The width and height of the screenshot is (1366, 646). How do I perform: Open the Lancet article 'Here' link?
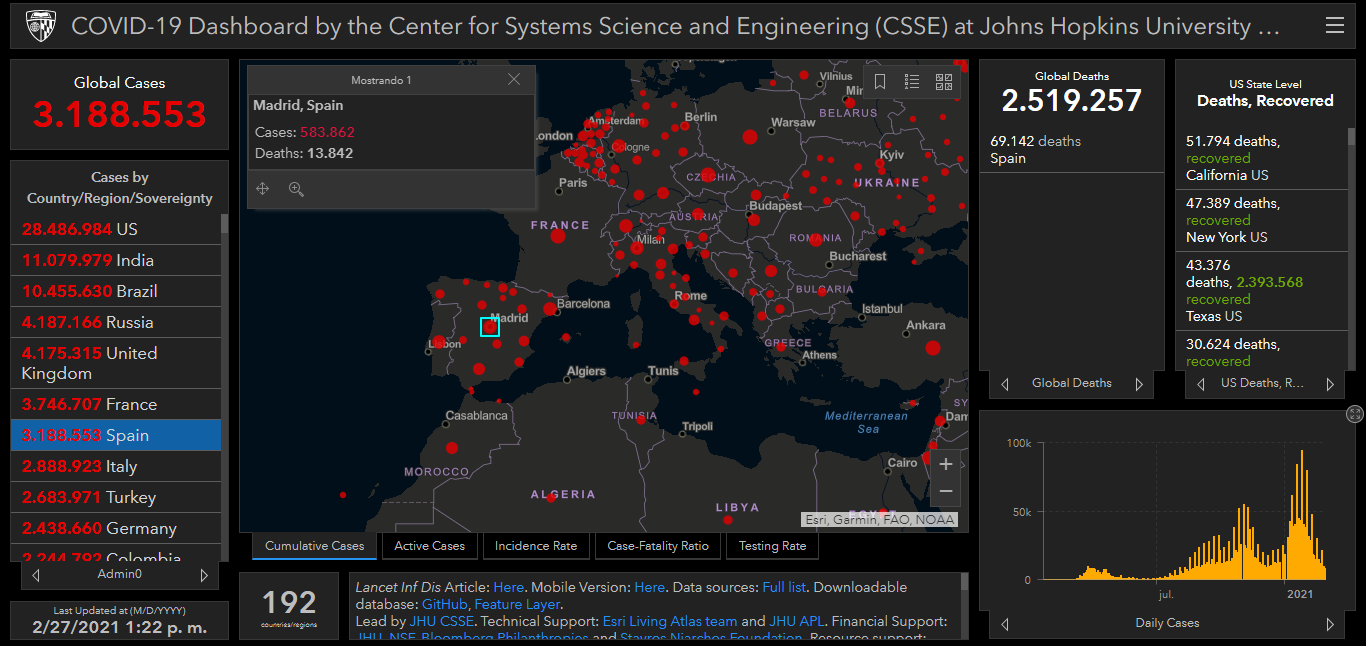click(508, 587)
